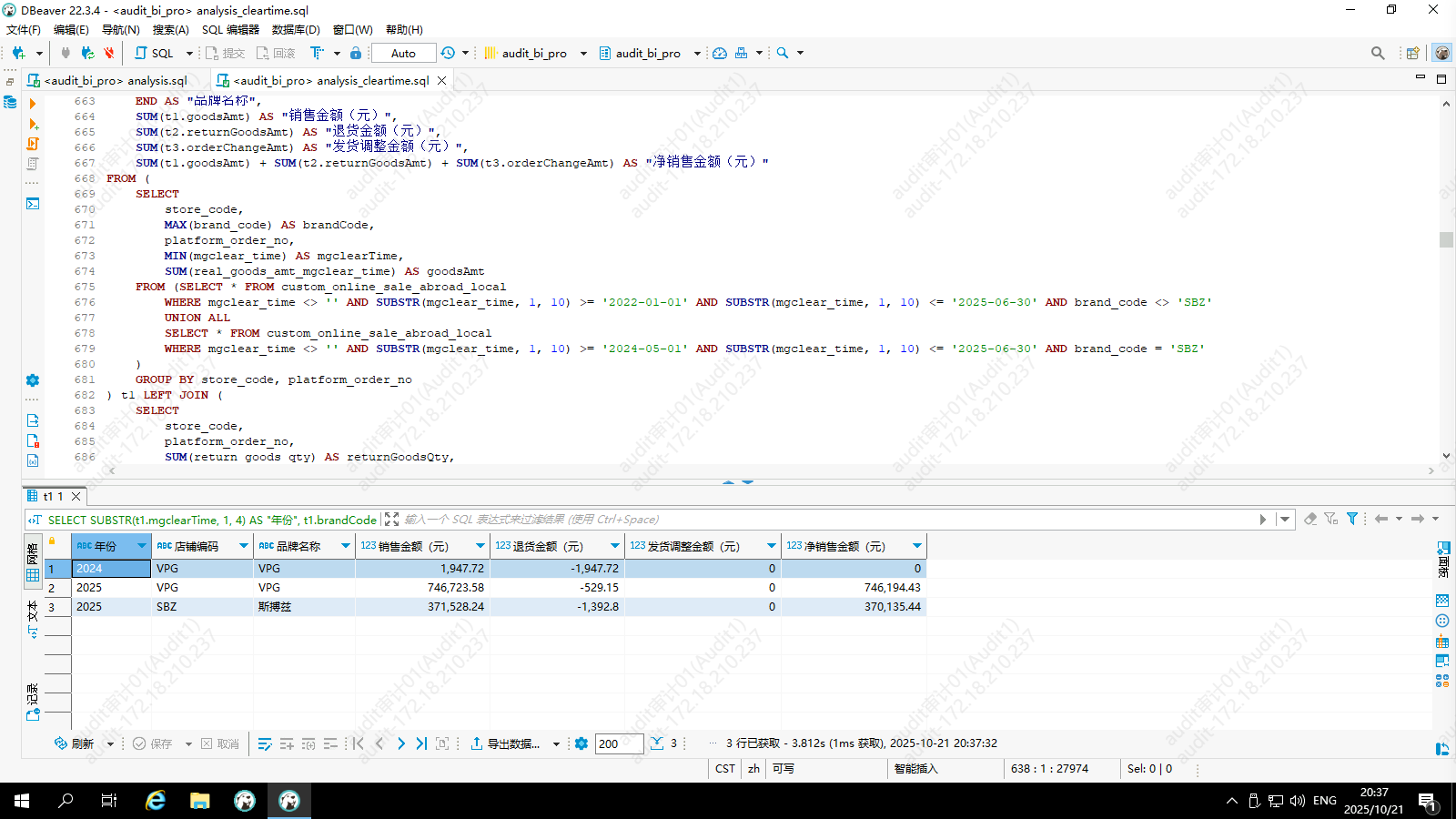Click the disconnect icon in main toolbar

pos(109,53)
